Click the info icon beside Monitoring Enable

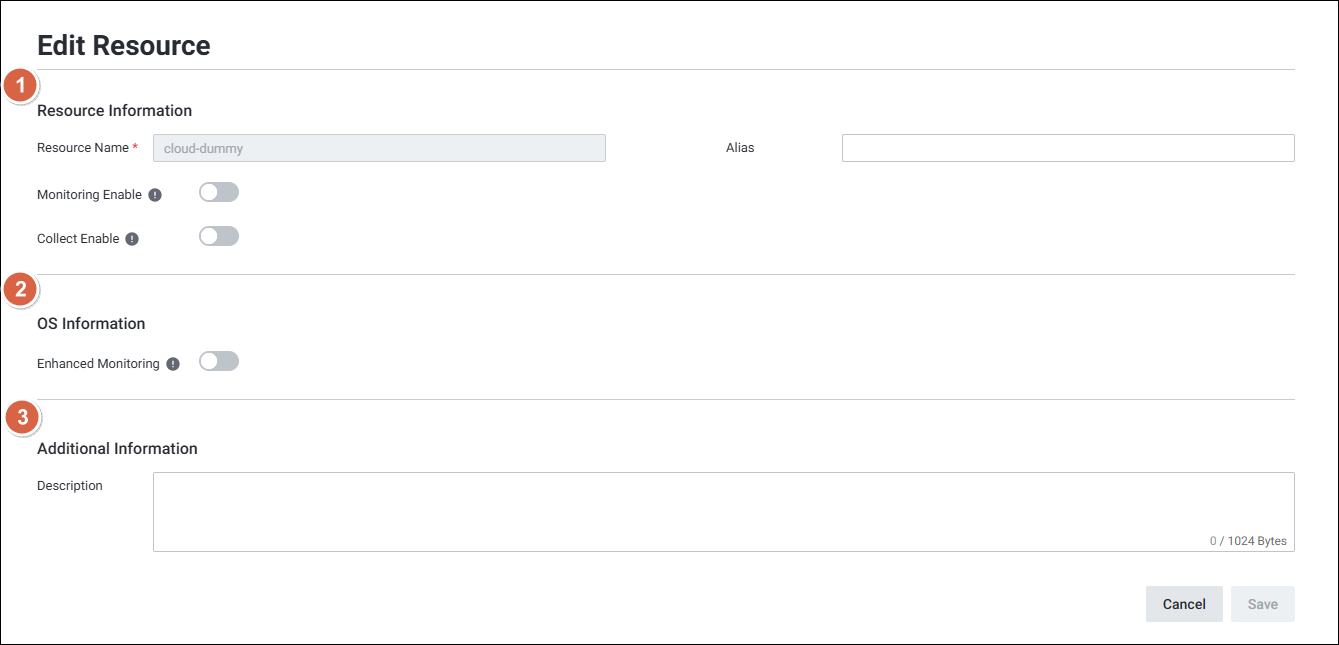point(155,195)
